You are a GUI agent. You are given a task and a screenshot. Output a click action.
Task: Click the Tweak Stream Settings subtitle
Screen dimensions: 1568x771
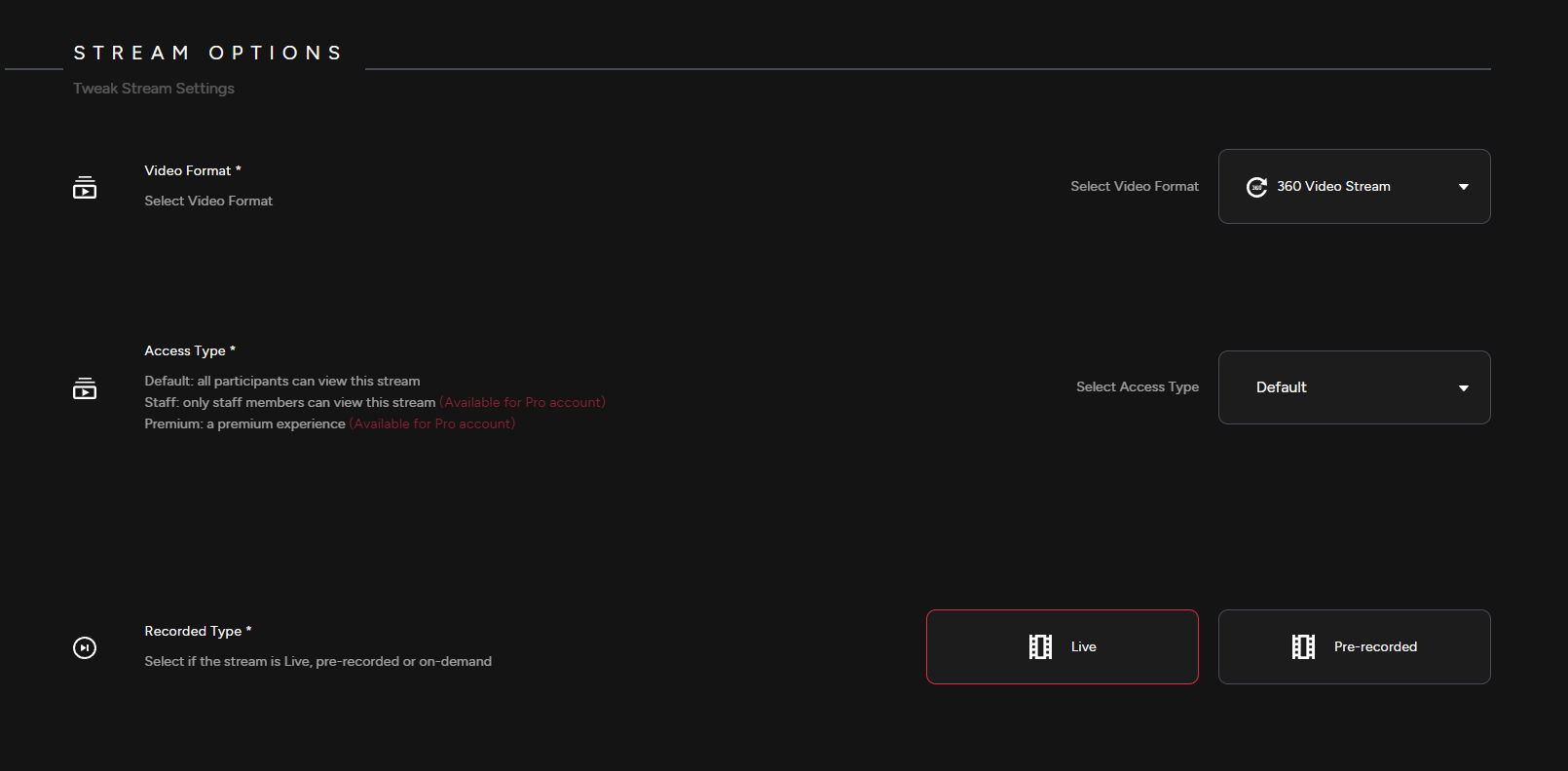coord(154,89)
